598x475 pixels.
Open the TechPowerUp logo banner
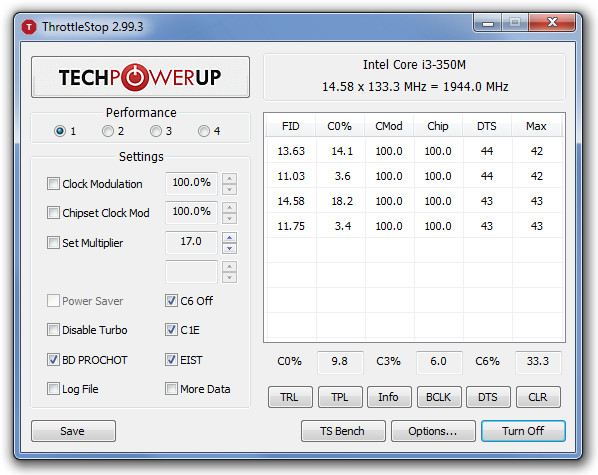click(140, 77)
